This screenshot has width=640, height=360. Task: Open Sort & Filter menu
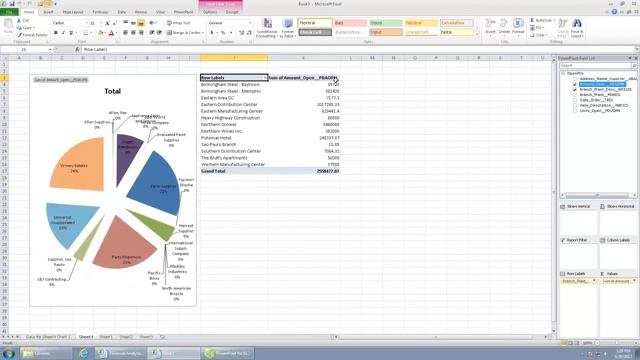point(563,28)
